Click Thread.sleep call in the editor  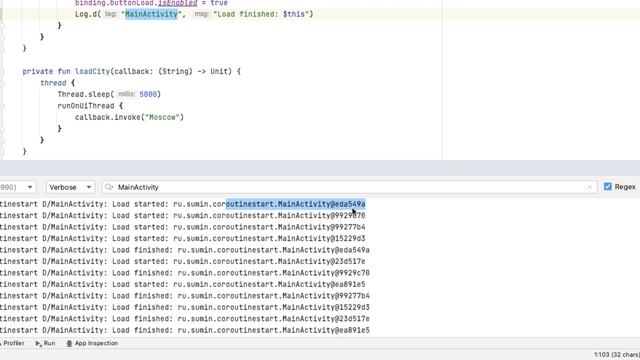109,94
